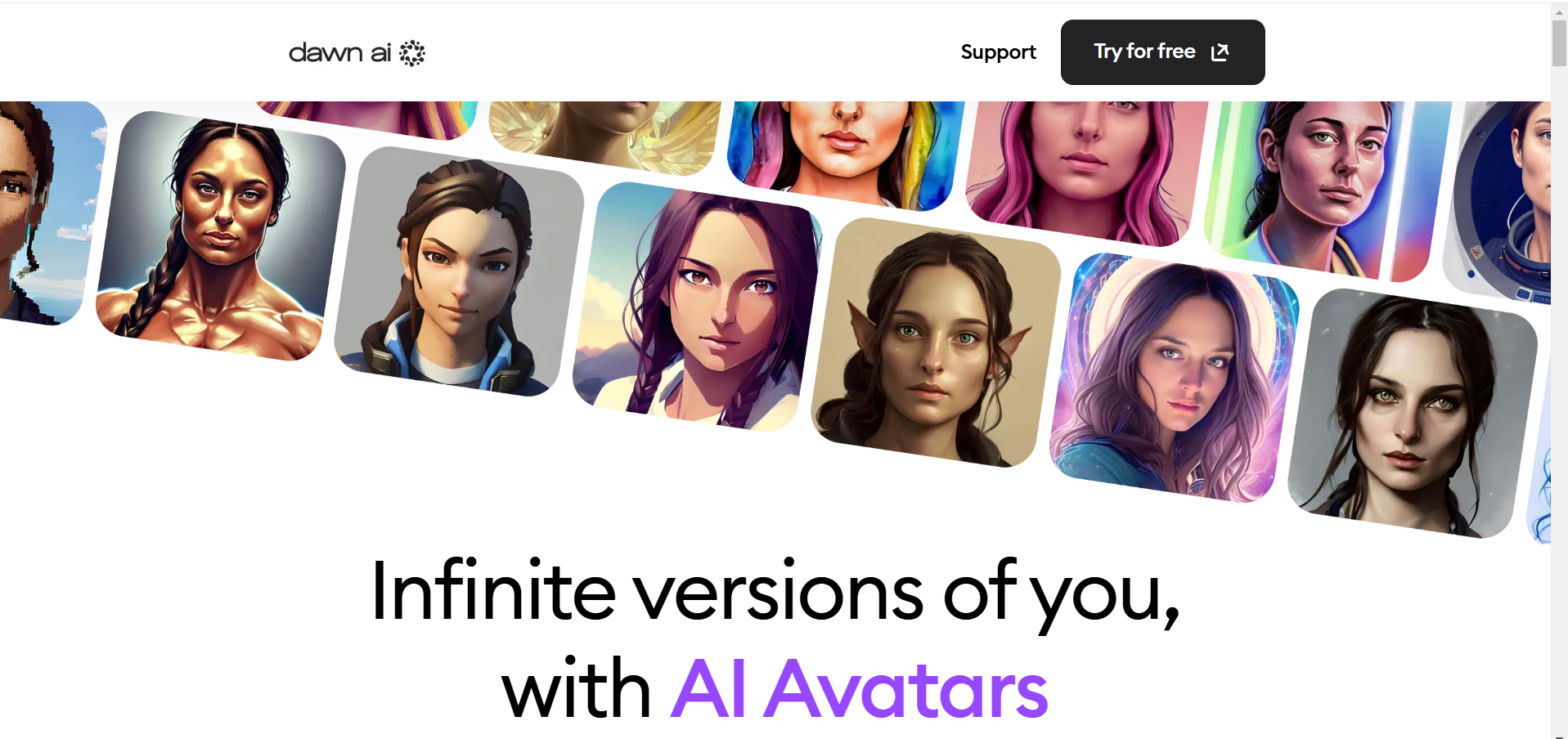The image size is (1568, 739).
Task: Click the dawn ai dotted circle logo icon
Action: pyautogui.click(x=412, y=53)
